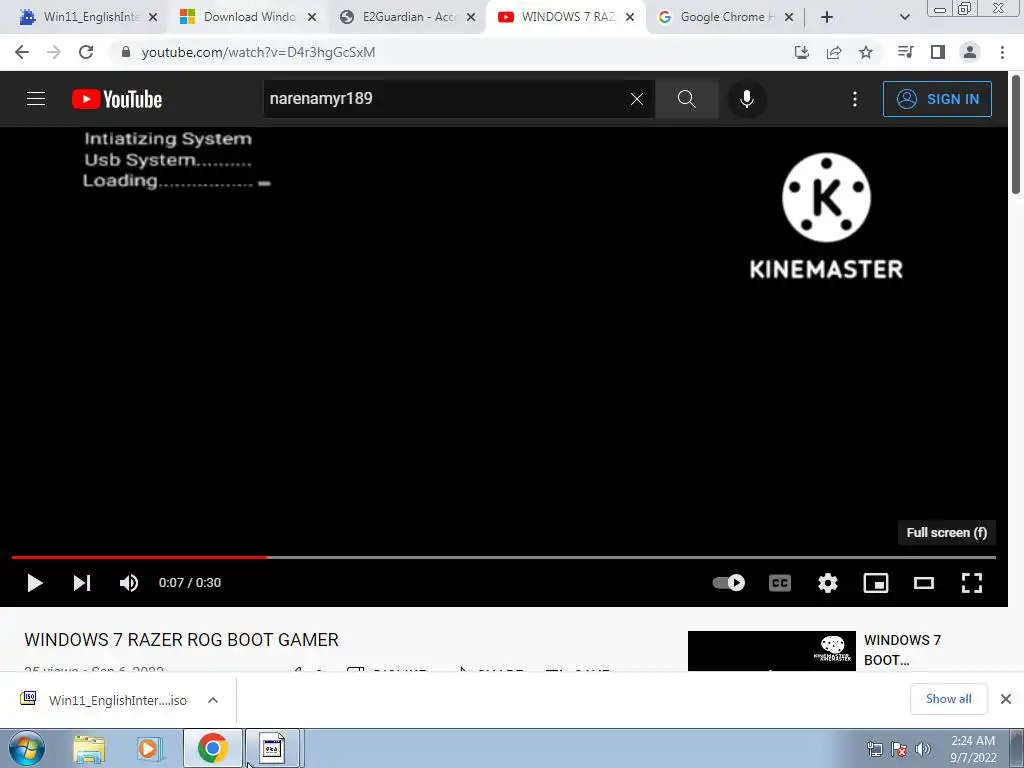Image resolution: width=1024 pixels, height=768 pixels.
Task: Open Windows Start menu
Action: (26, 748)
